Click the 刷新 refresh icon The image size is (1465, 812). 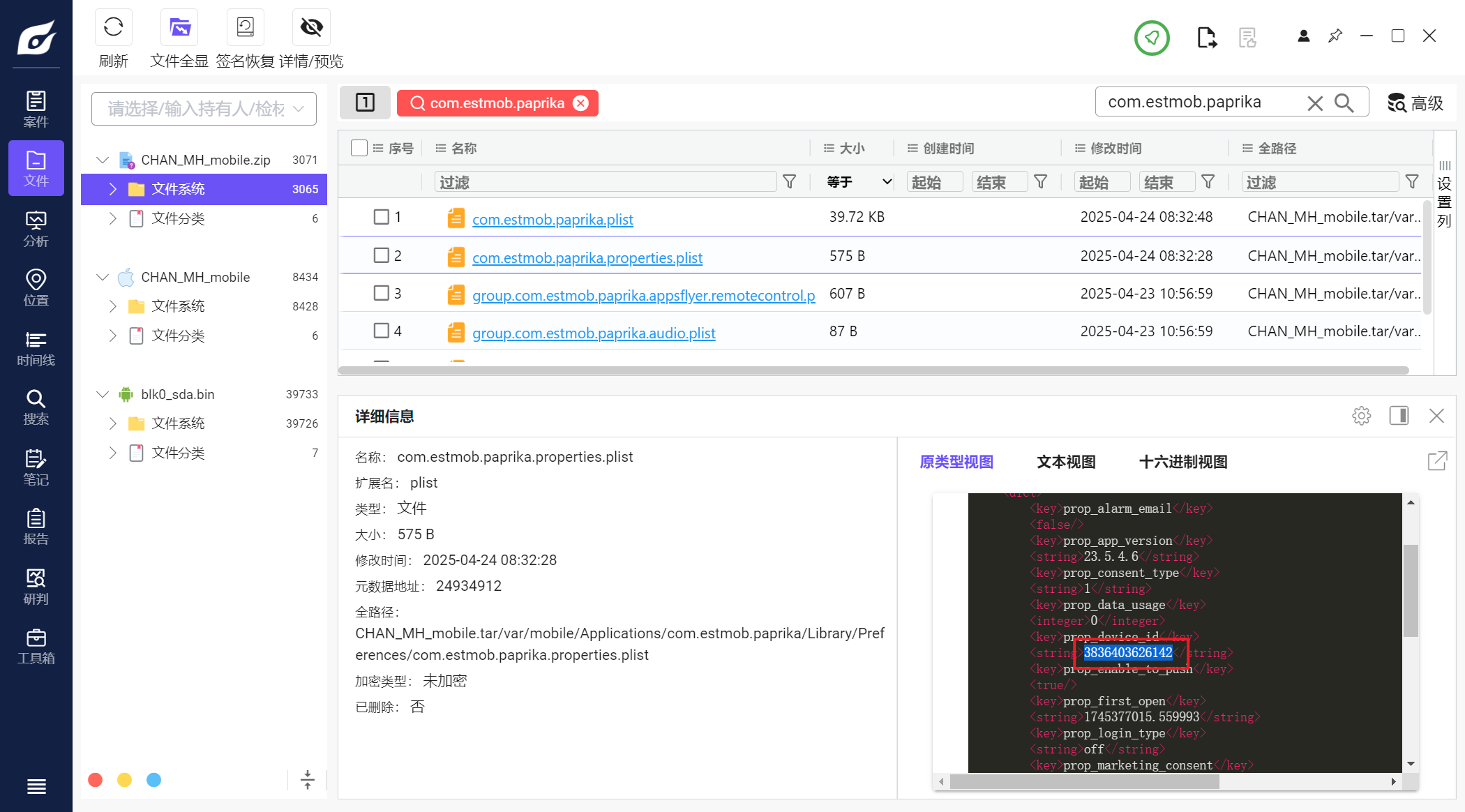pos(113,28)
